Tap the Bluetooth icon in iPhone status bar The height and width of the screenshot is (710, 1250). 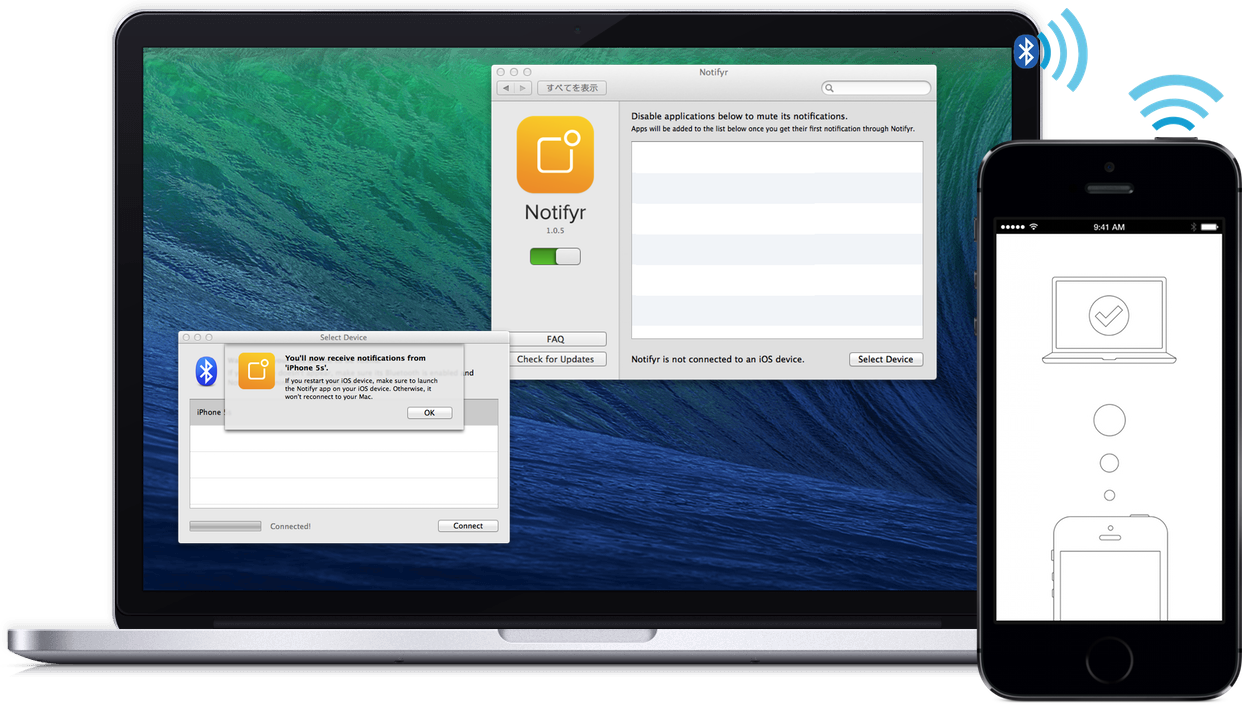pyautogui.click(x=1192, y=227)
